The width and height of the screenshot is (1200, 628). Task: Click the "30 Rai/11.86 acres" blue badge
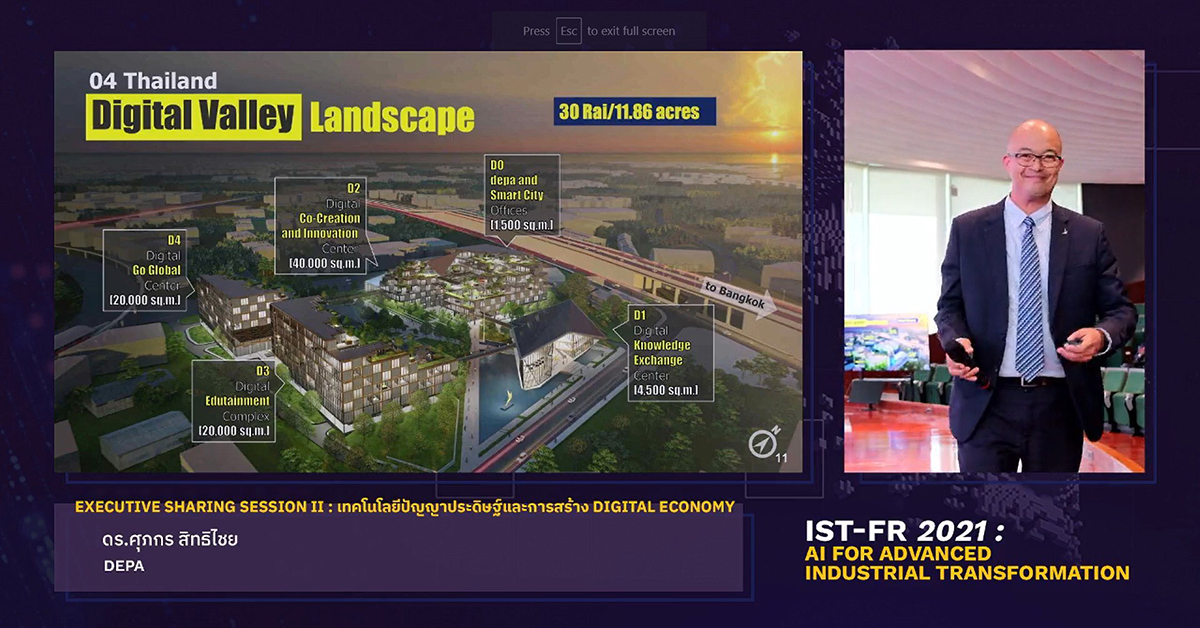tap(635, 111)
